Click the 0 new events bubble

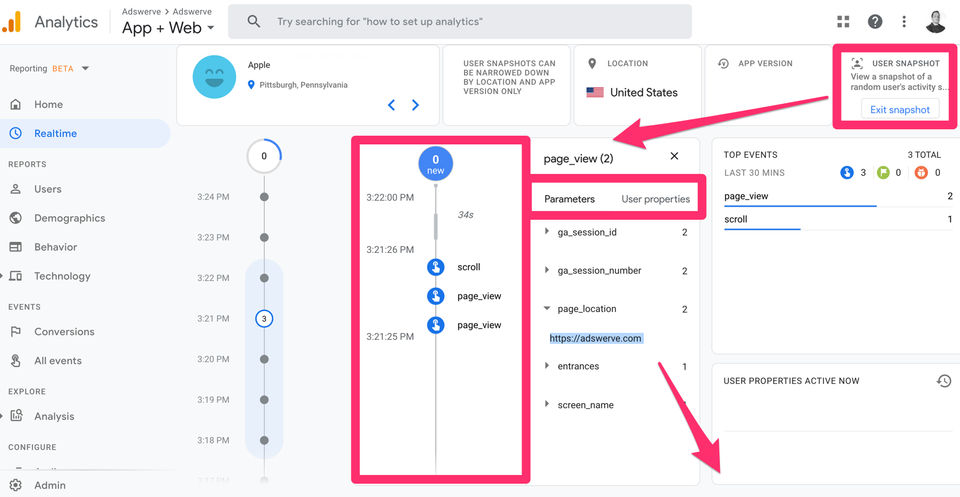click(435, 163)
